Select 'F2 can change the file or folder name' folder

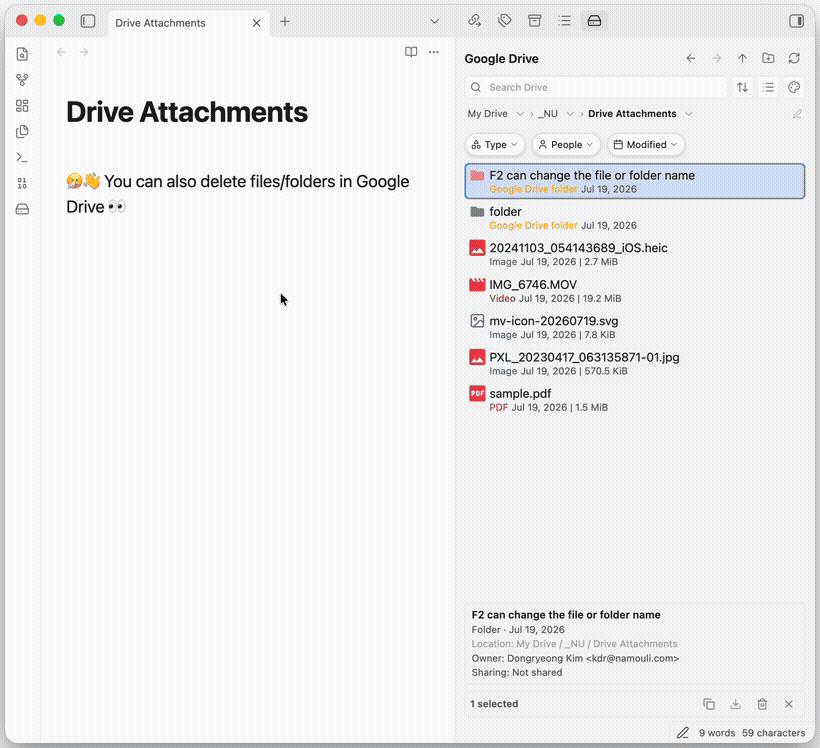coord(634,182)
